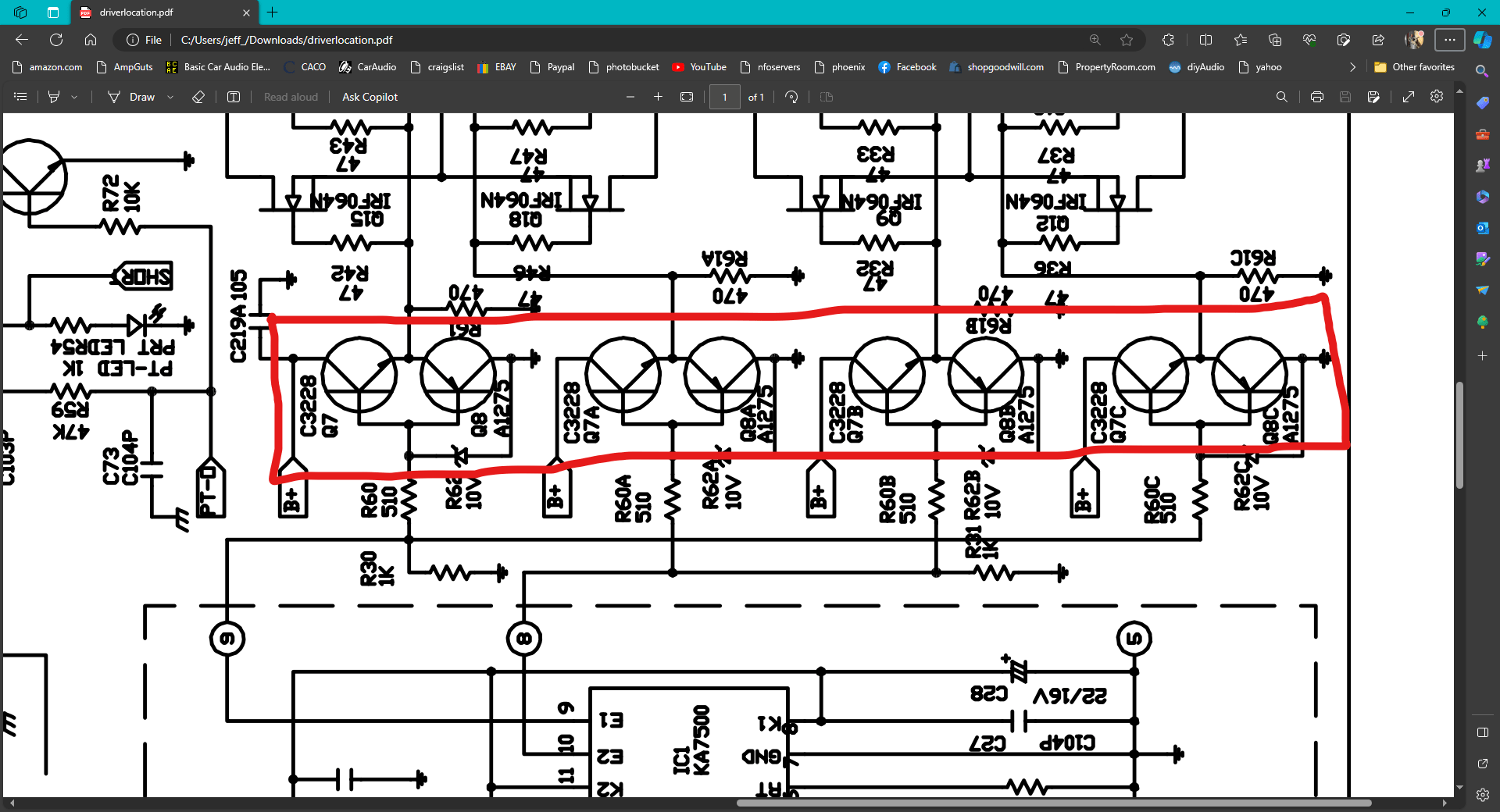Viewport: 1500px width, 812px height.
Task: Activate the Draw tool
Action: coord(131,97)
